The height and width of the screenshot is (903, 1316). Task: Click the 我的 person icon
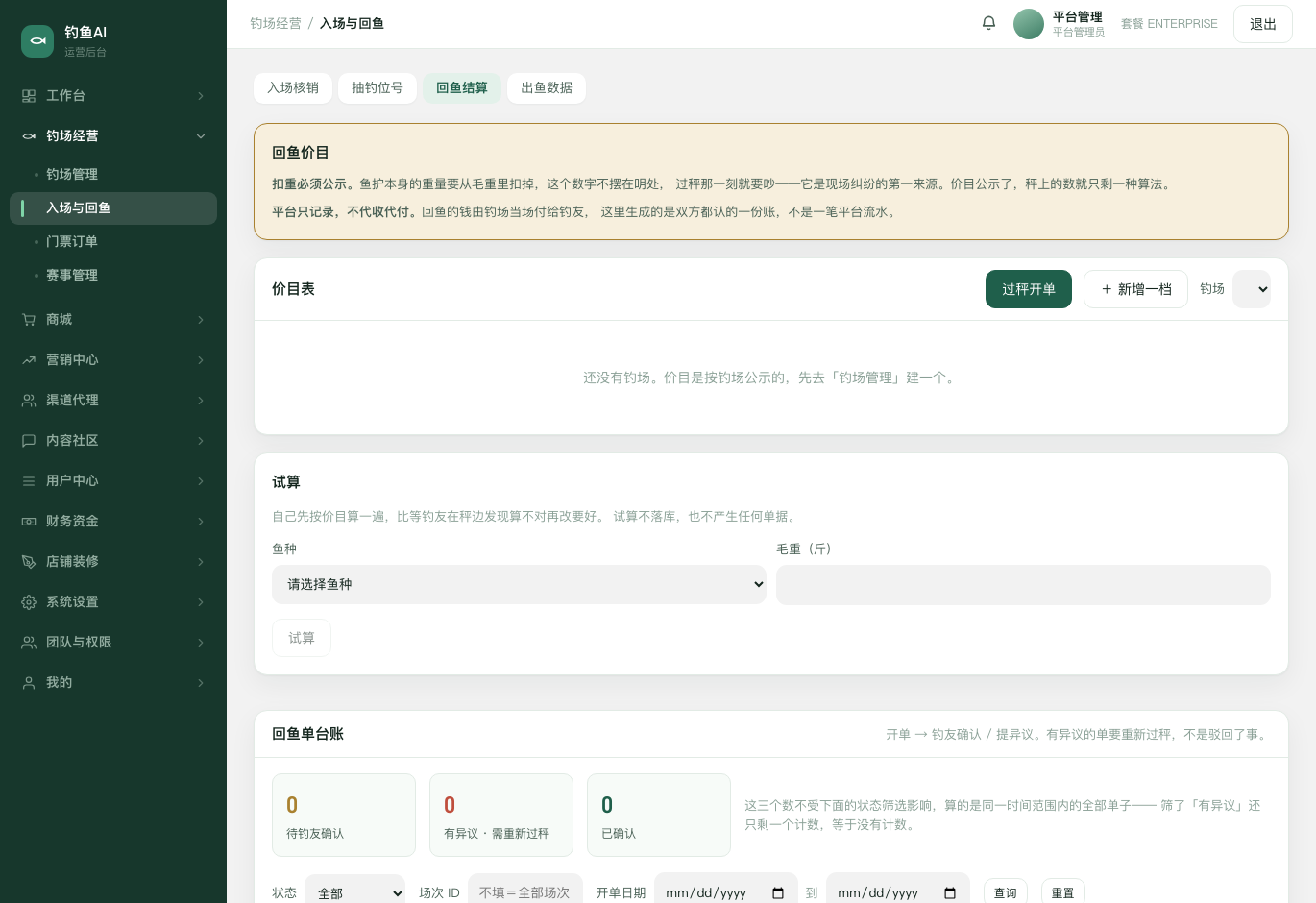coord(29,683)
